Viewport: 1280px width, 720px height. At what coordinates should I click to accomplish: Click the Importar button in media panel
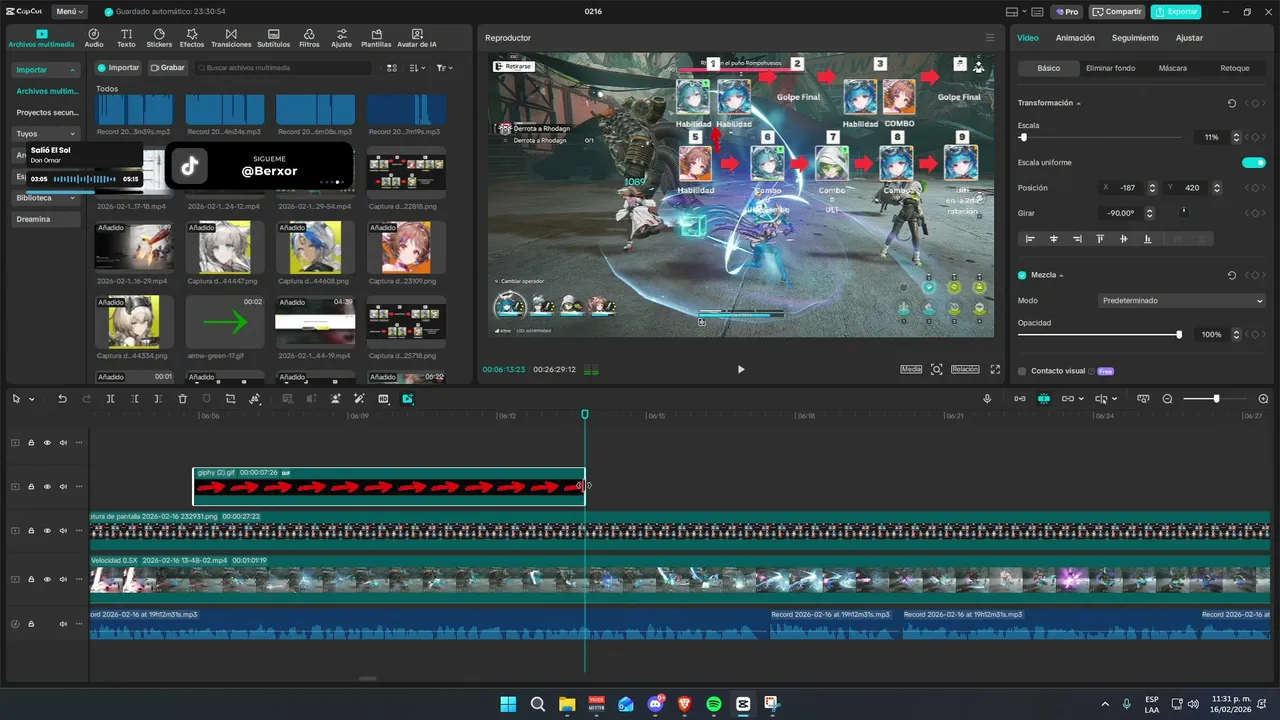118,68
